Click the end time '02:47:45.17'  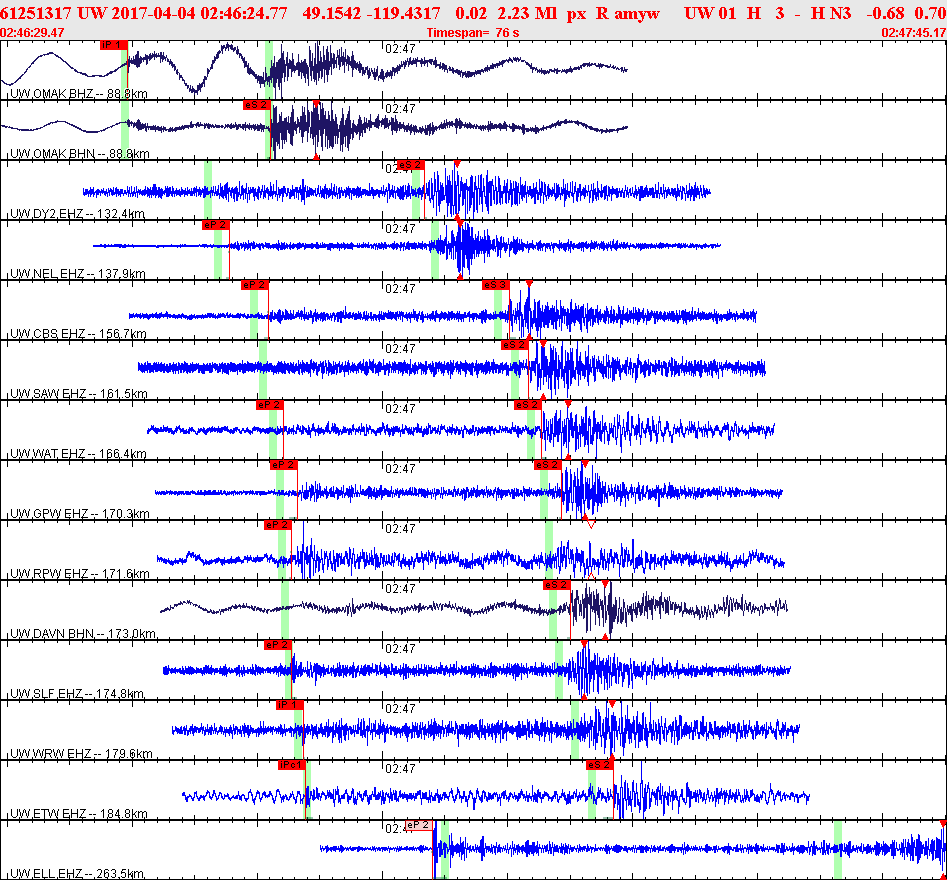pyautogui.click(x=914, y=33)
